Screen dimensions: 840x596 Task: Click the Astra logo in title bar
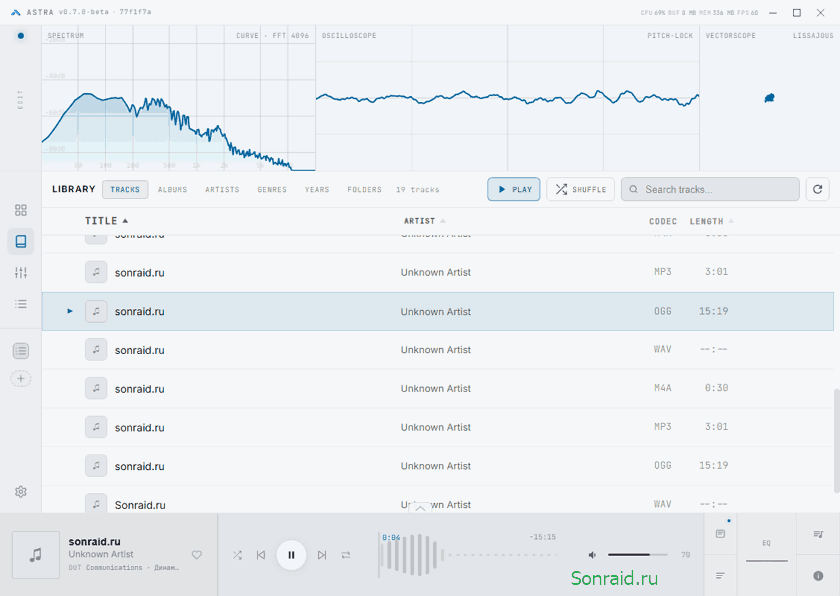coord(16,12)
